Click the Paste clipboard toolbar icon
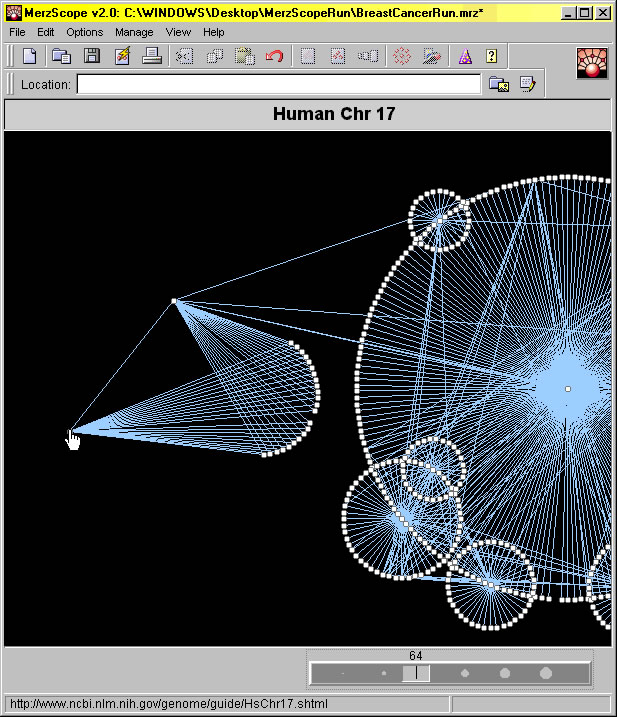The image size is (617, 717). tap(244, 56)
